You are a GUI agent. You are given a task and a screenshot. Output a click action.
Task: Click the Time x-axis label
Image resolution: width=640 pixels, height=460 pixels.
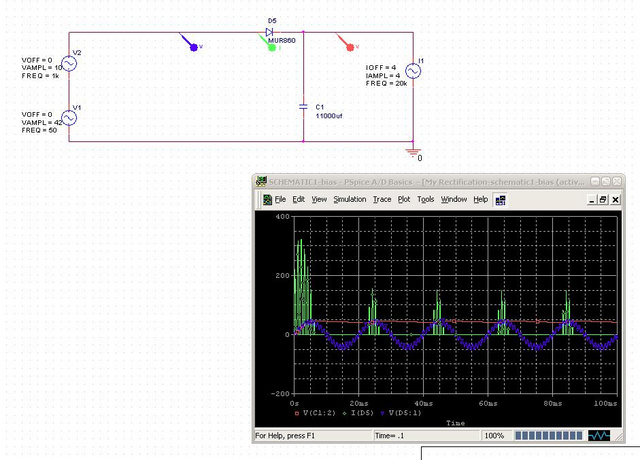click(456, 423)
